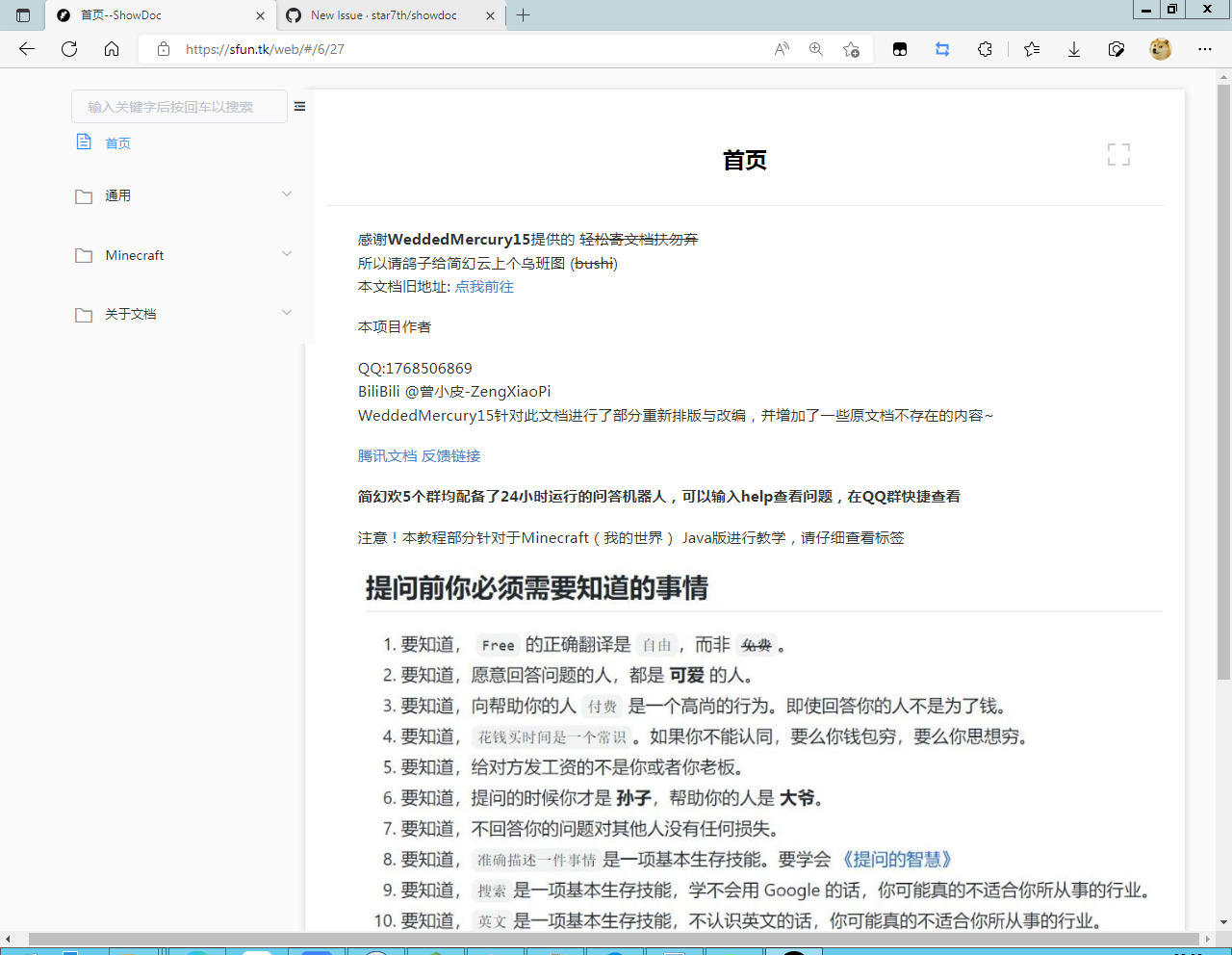1232x955 pixels.
Task: Toggle the ShowDoc sidebar hamburger icon
Action: (299, 107)
